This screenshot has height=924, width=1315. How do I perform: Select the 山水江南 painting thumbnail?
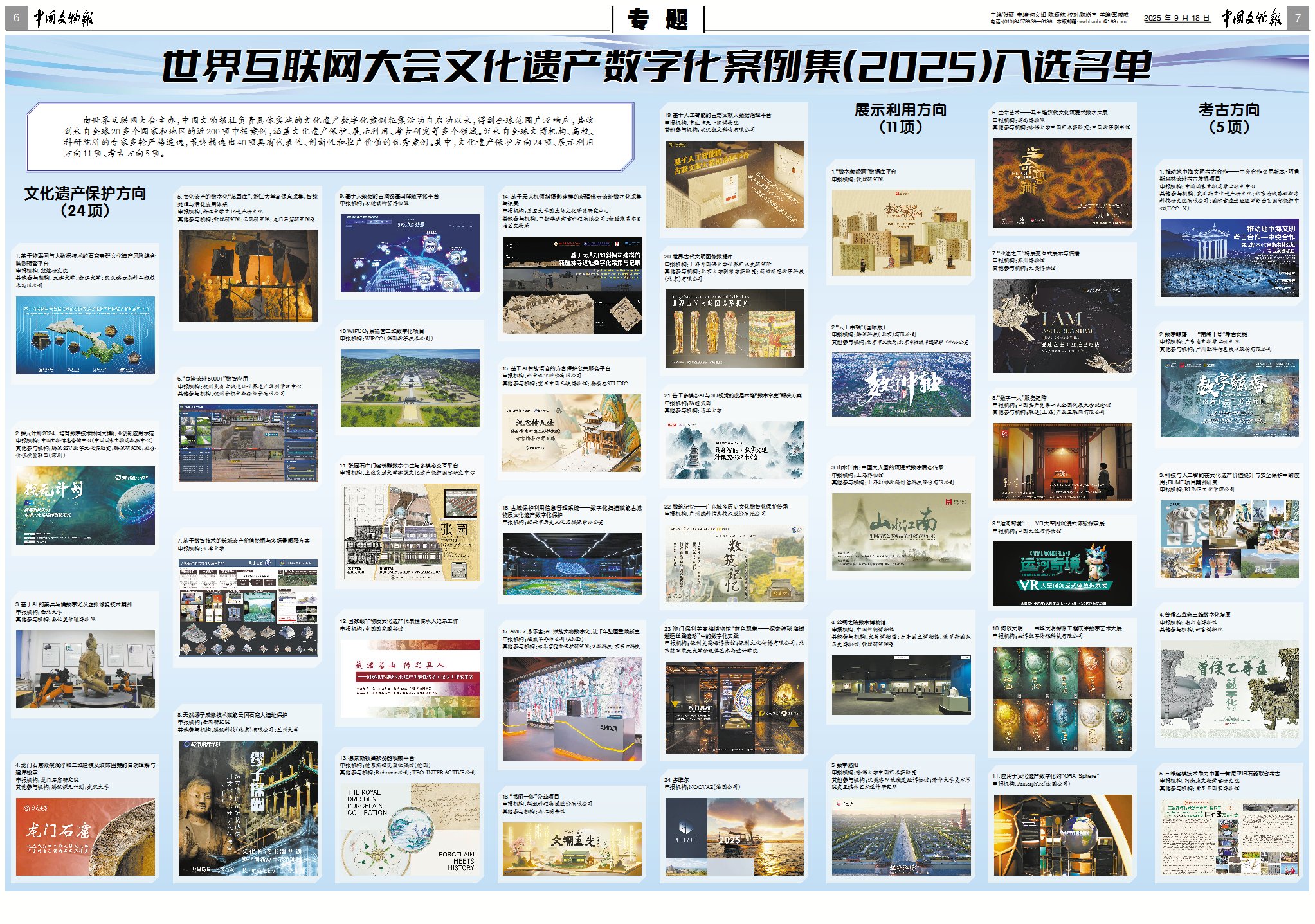point(900,532)
